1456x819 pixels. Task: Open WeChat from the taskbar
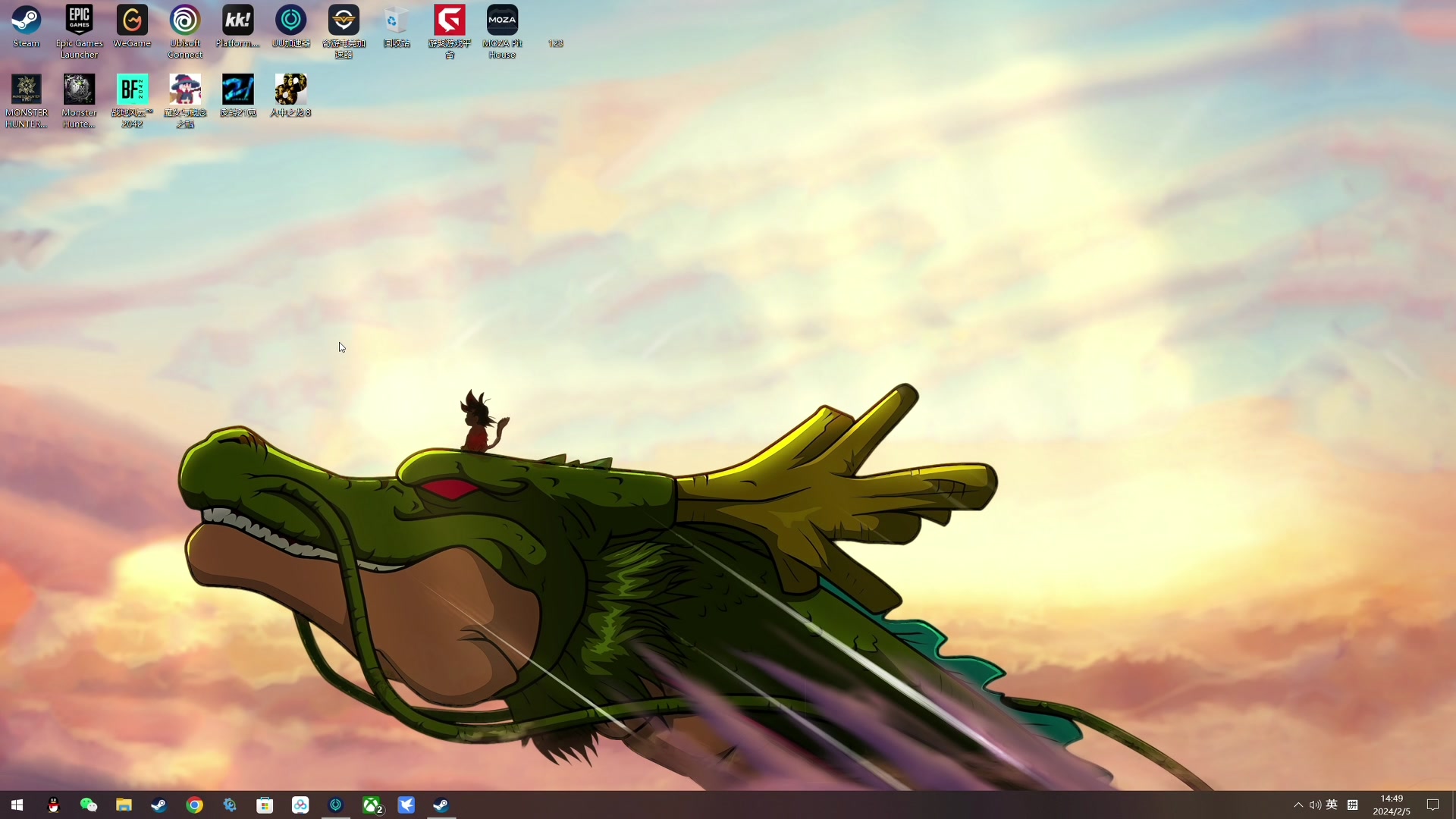(x=88, y=805)
